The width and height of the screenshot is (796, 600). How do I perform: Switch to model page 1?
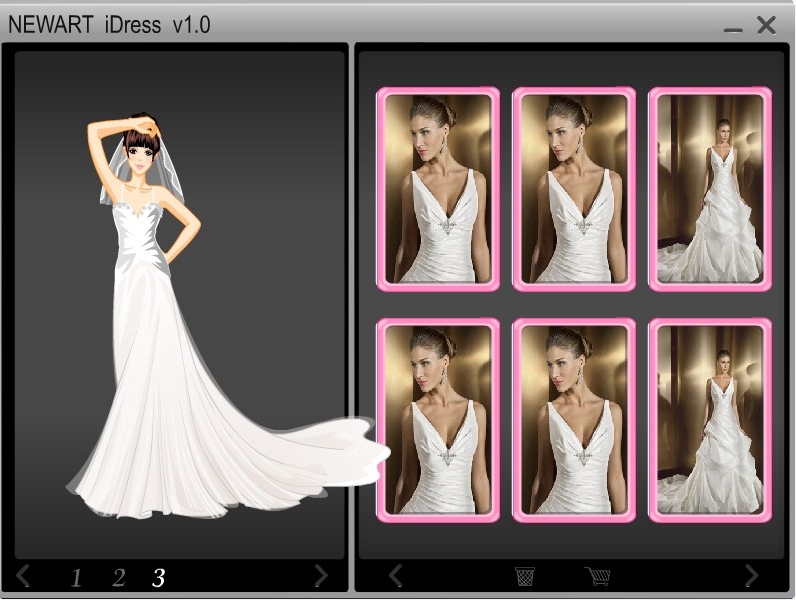coord(76,577)
